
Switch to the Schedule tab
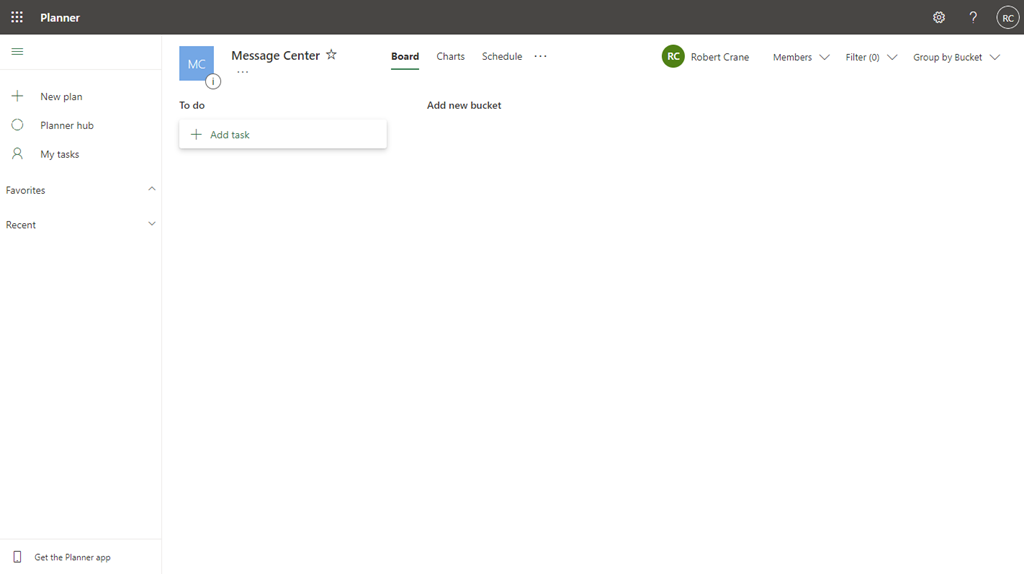(x=502, y=56)
